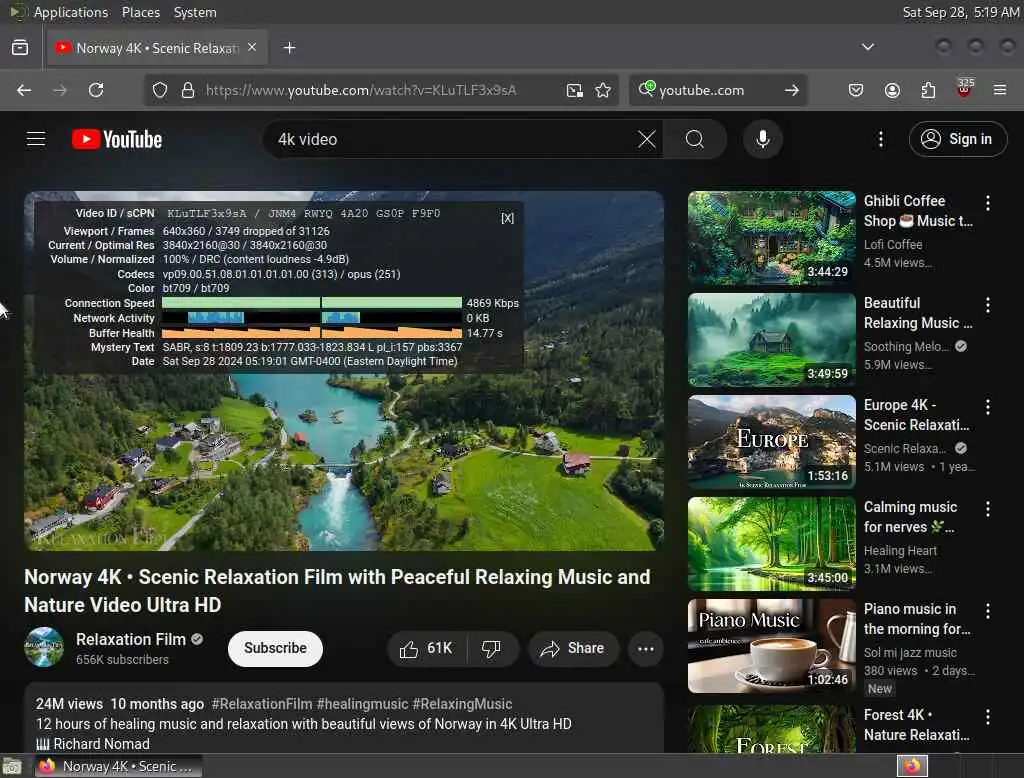The height and width of the screenshot is (778, 1024).
Task: Open Europe 4K Scenic Relaxation title
Action: pyautogui.click(x=916, y=415)
